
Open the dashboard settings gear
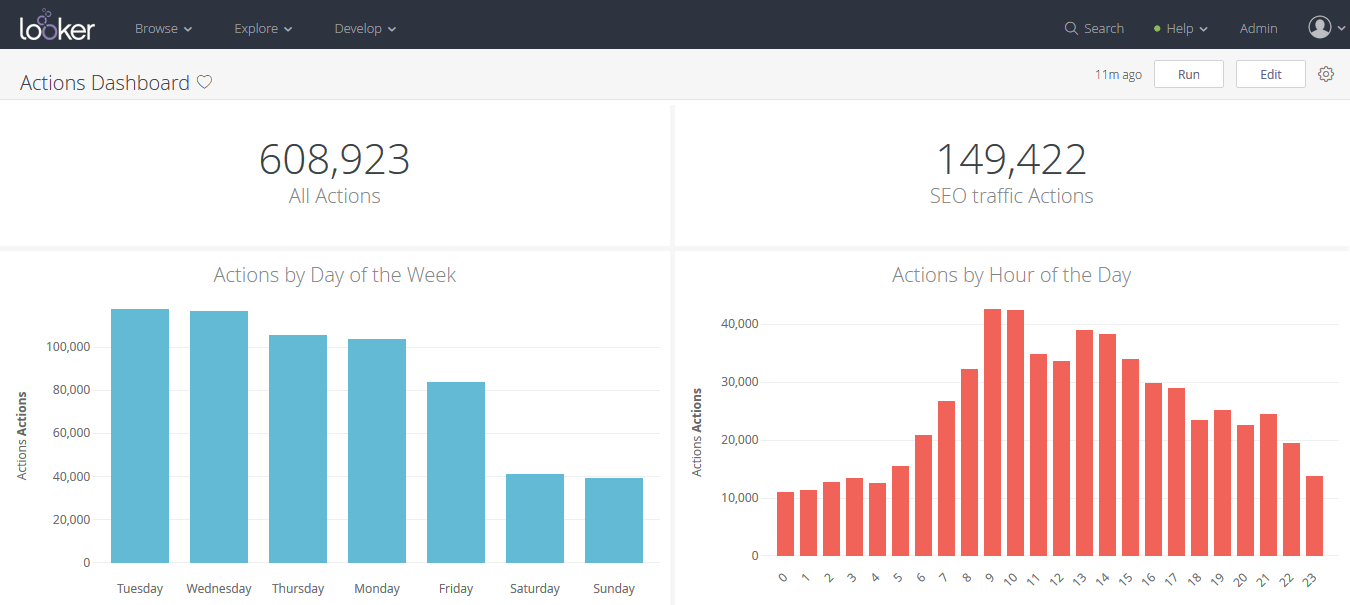(x=1326, y=73)
